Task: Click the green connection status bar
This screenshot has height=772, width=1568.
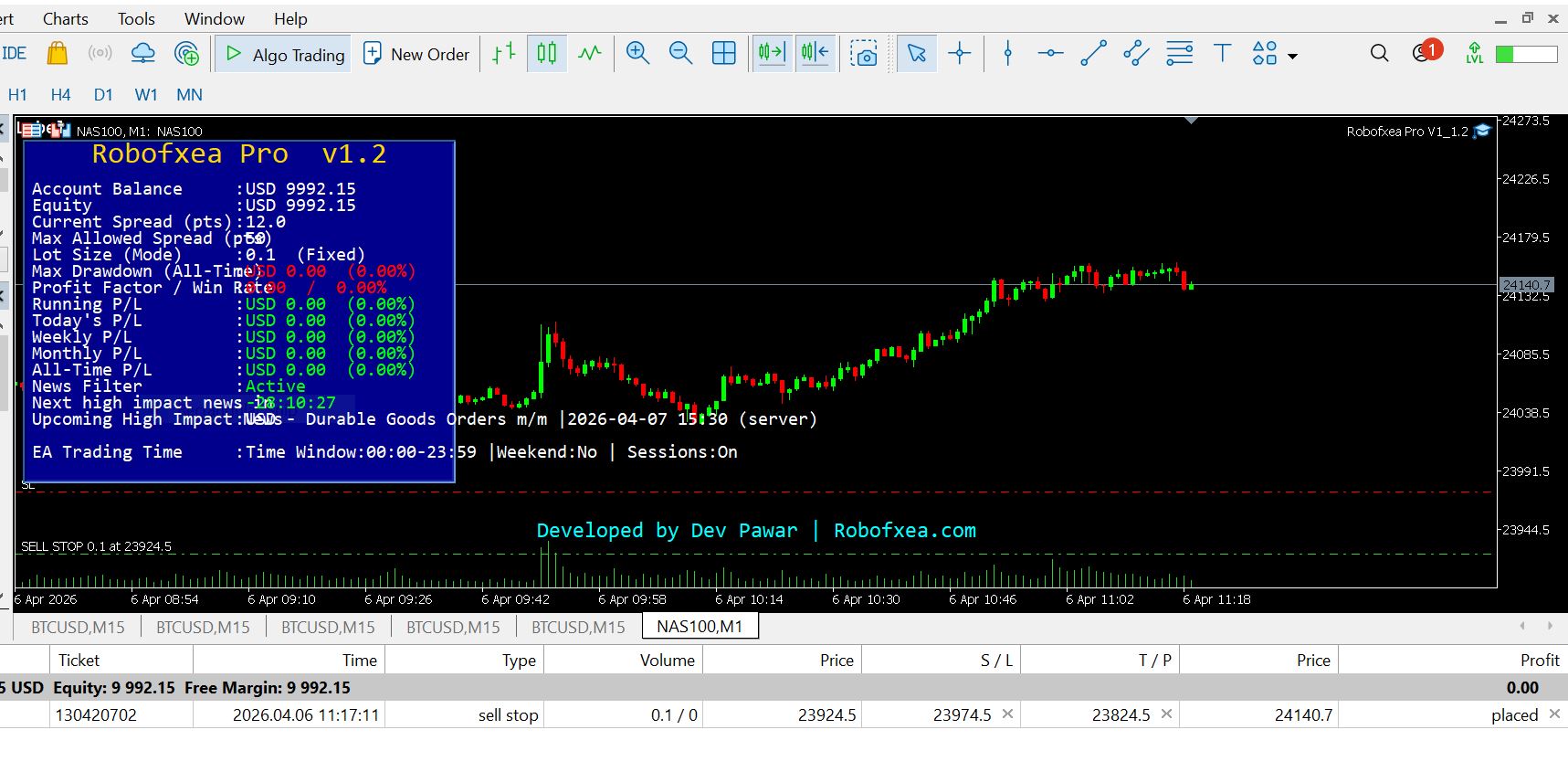Action: 1526,55
